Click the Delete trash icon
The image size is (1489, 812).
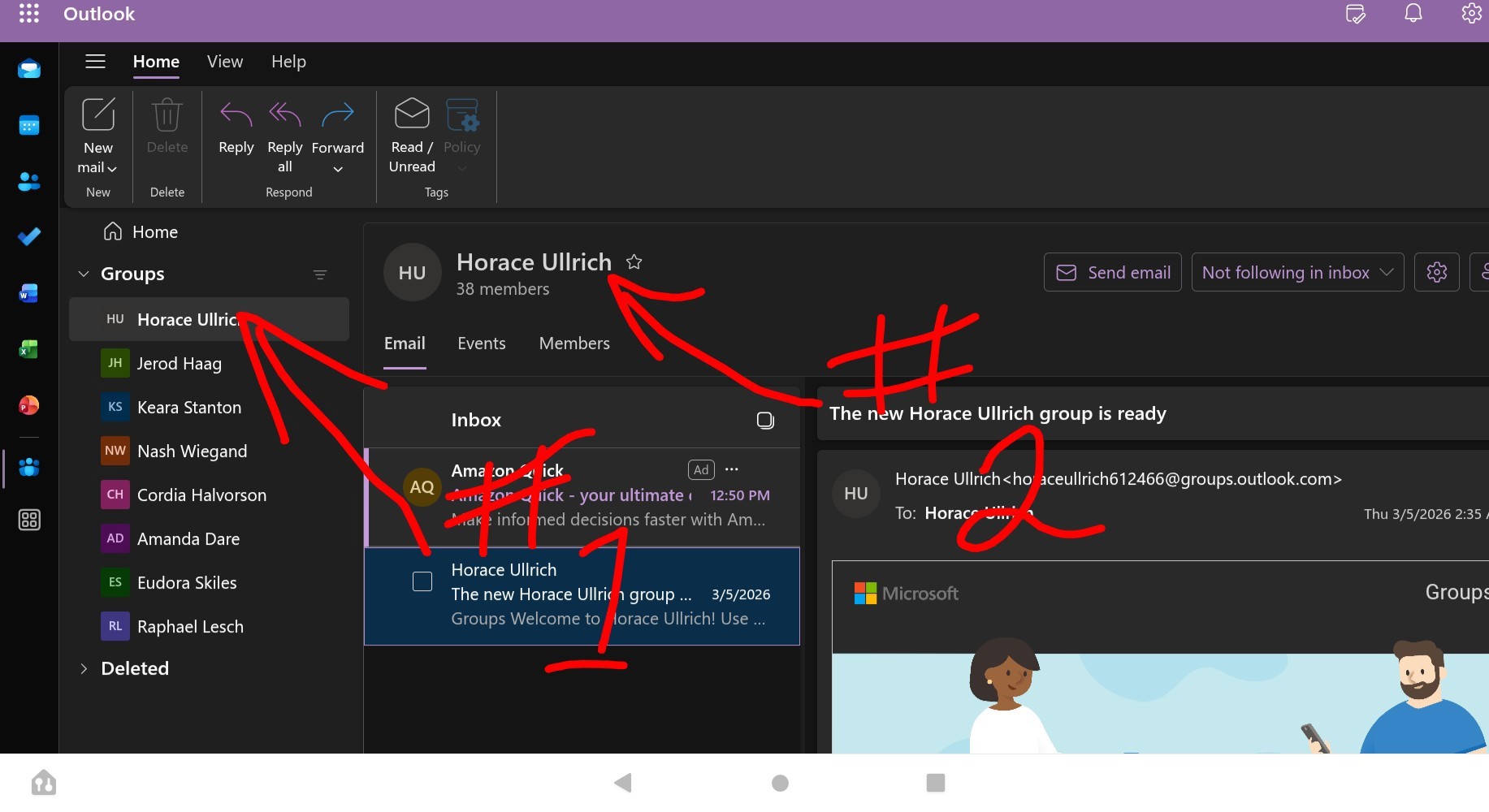pos(167,115)
